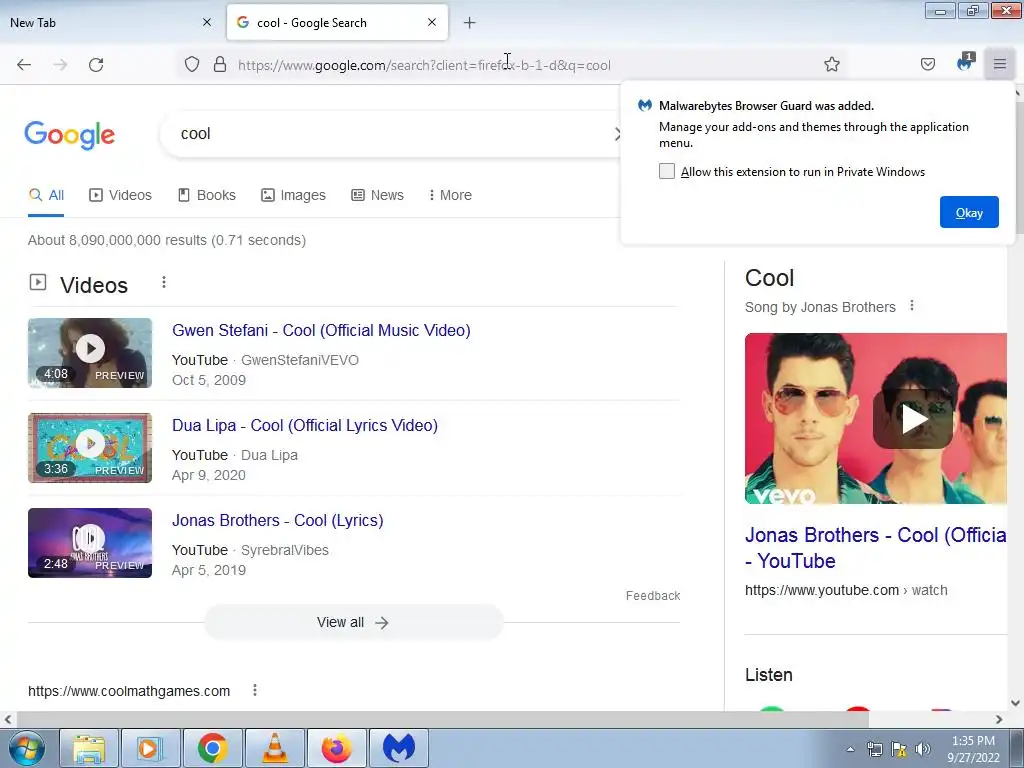This screenshot has height=768, width=1024.
Task: Open tracking protection shield icon
Action: (x=191, y=65)
